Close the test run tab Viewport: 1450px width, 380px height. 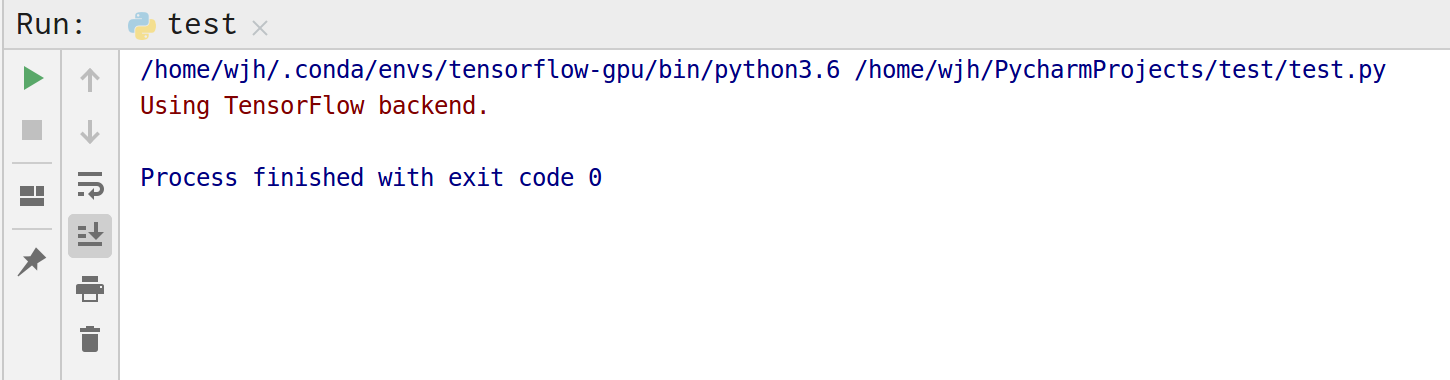260,27
